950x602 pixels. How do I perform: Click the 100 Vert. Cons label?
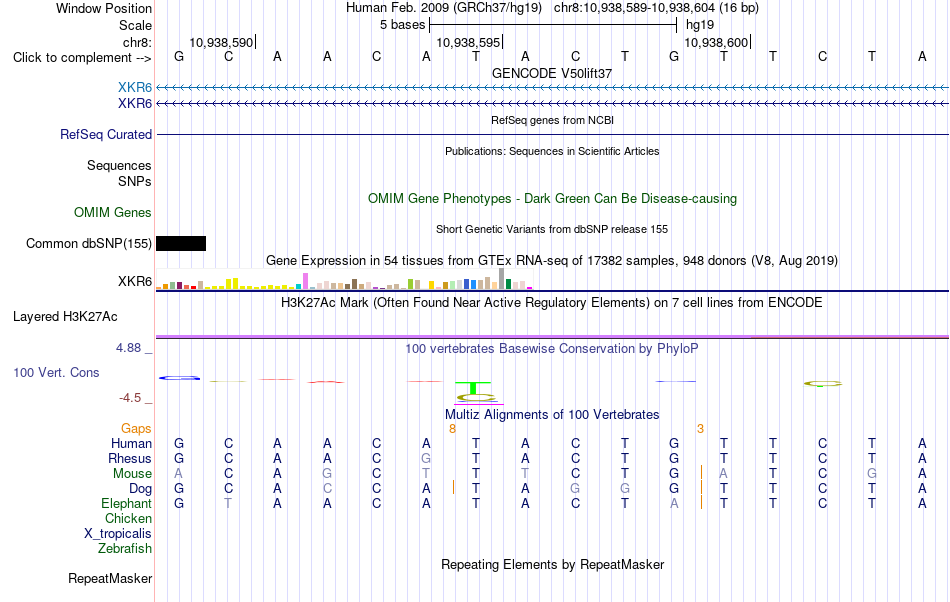coord(56,372)
